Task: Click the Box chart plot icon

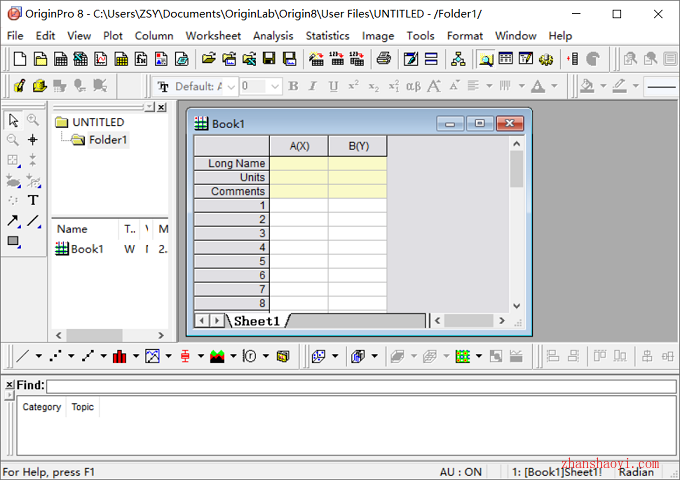Action: (x=185, y=356)
